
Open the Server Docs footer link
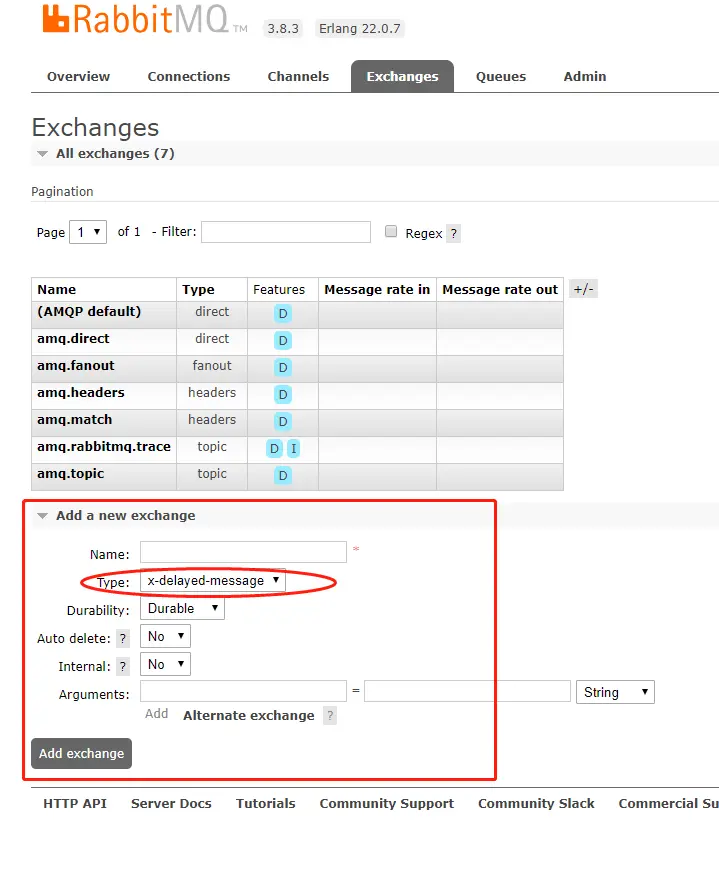coord(171,804)
